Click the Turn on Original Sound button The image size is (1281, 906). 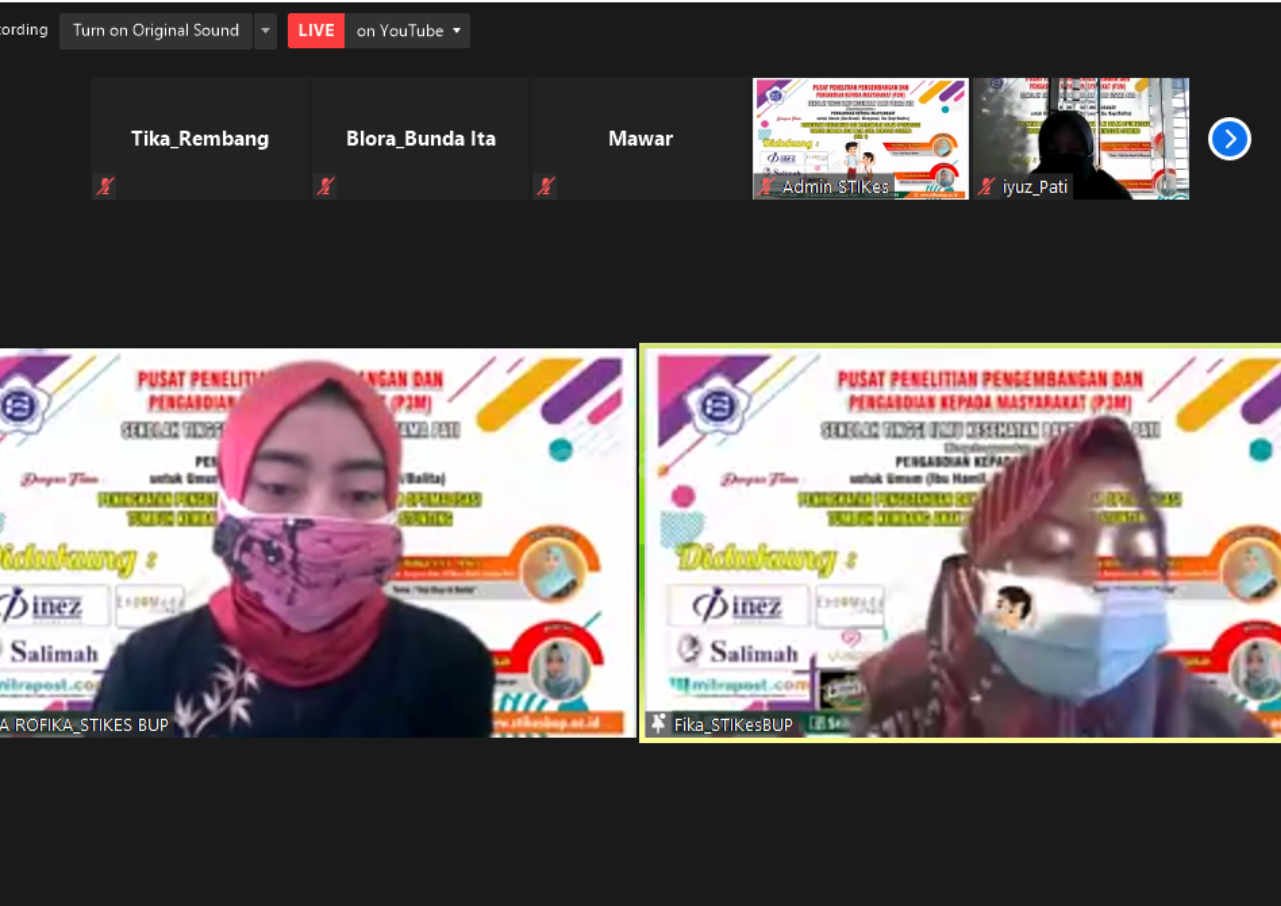click(156, 31)
